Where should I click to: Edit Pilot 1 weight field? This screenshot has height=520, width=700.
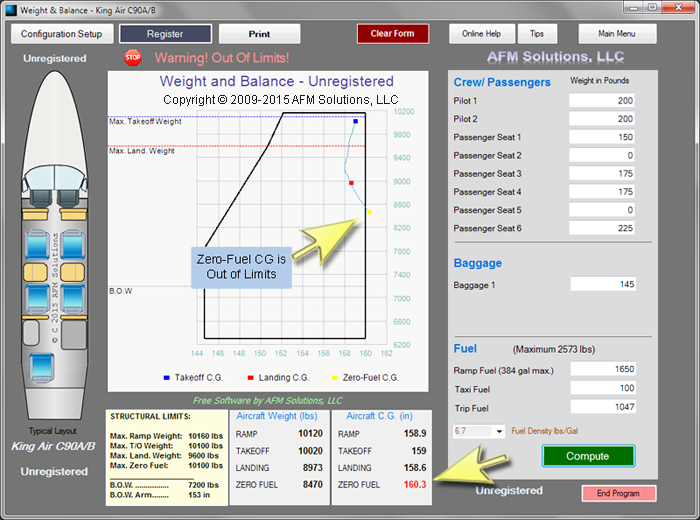tap(601, 100)
